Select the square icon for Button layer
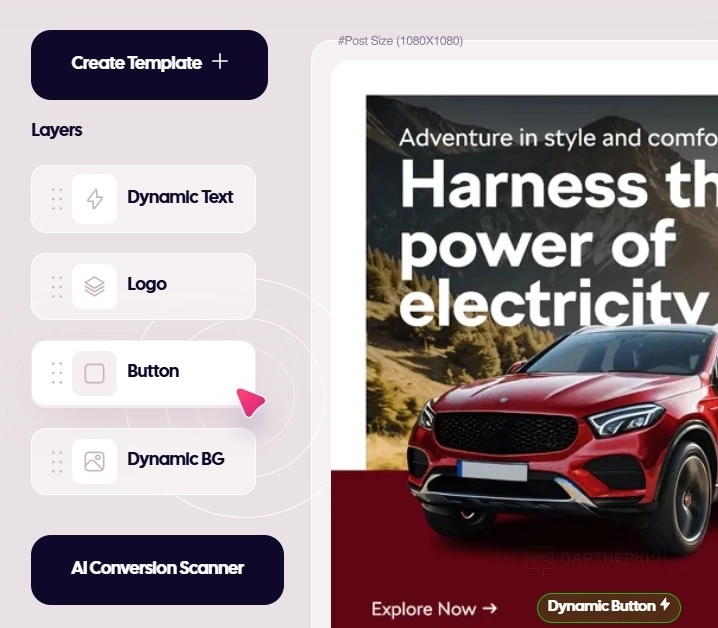This screenshot has height=628, width=718. click(x=94, y=373)
